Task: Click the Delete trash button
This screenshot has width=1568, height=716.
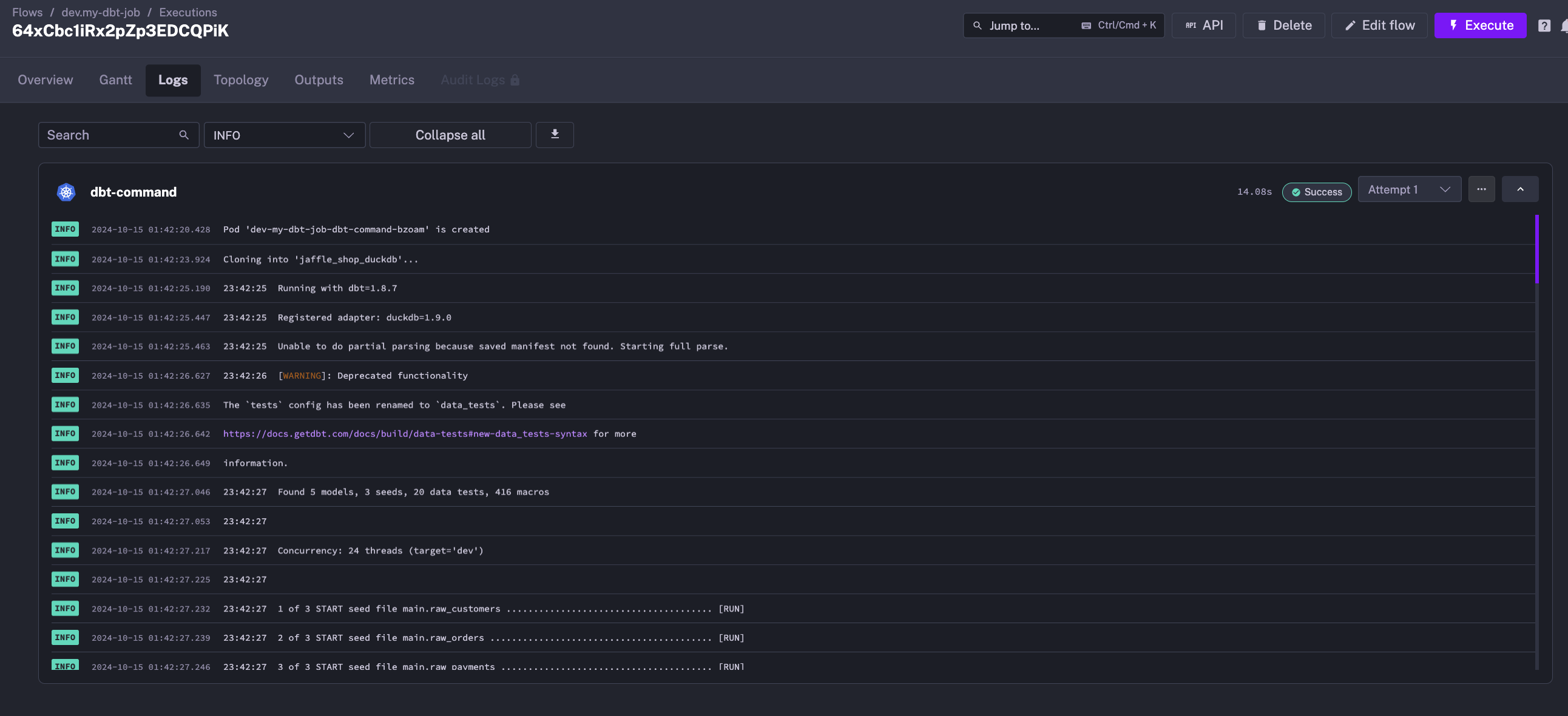Action: click(1283, 25)
